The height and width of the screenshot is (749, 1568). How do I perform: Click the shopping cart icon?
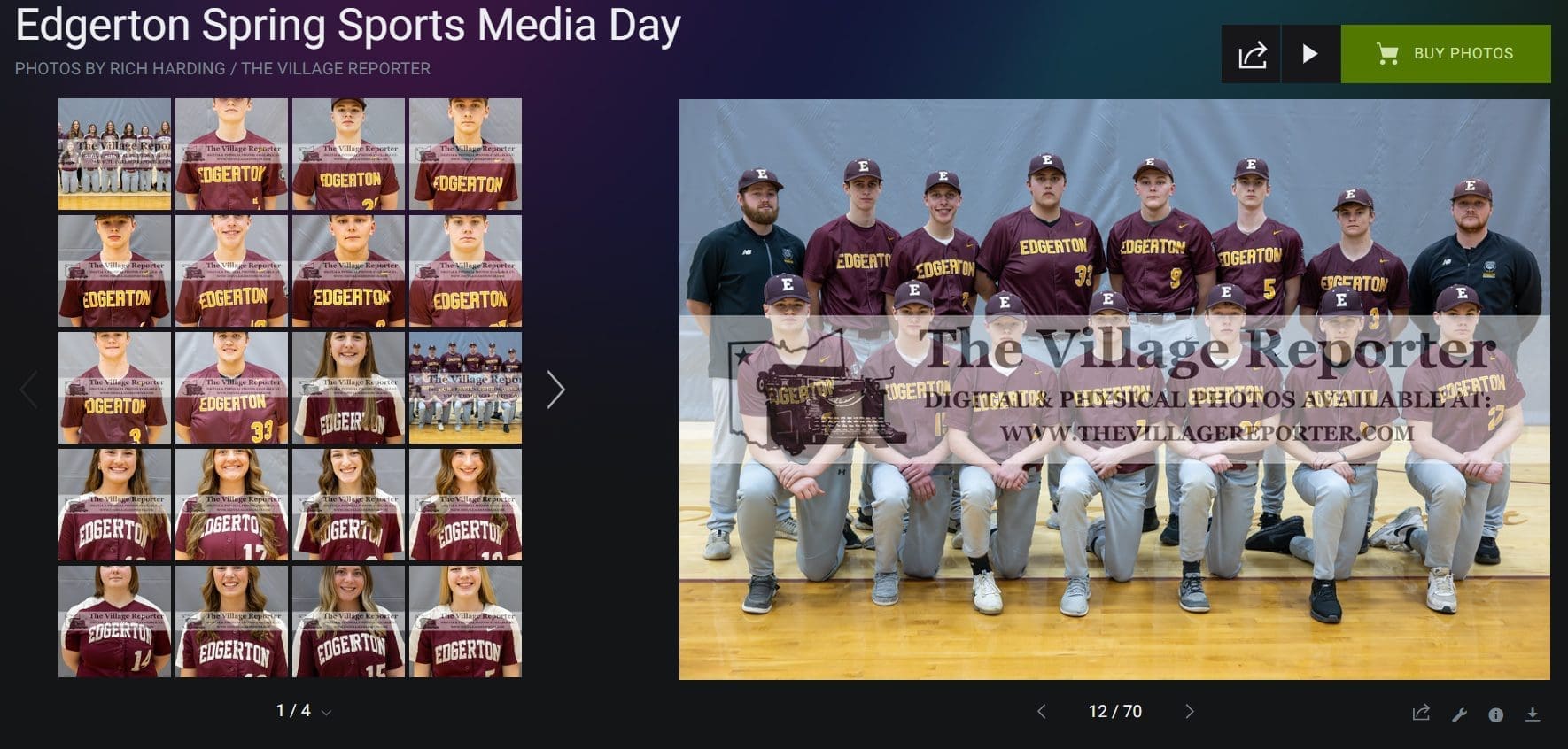pos(1386,54)
